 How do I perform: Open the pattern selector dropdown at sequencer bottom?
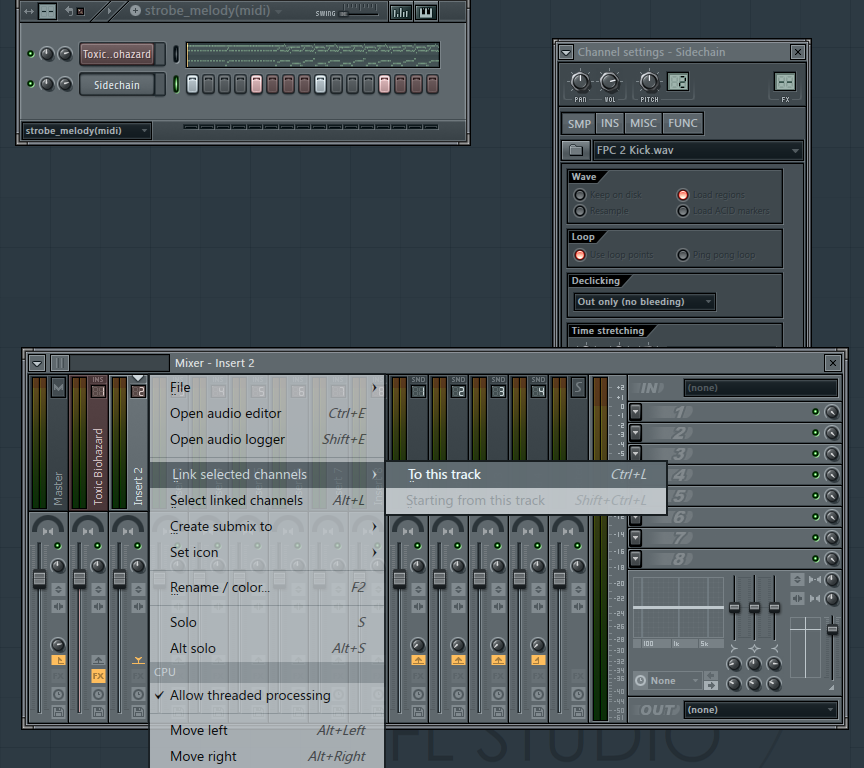[87, 131]
